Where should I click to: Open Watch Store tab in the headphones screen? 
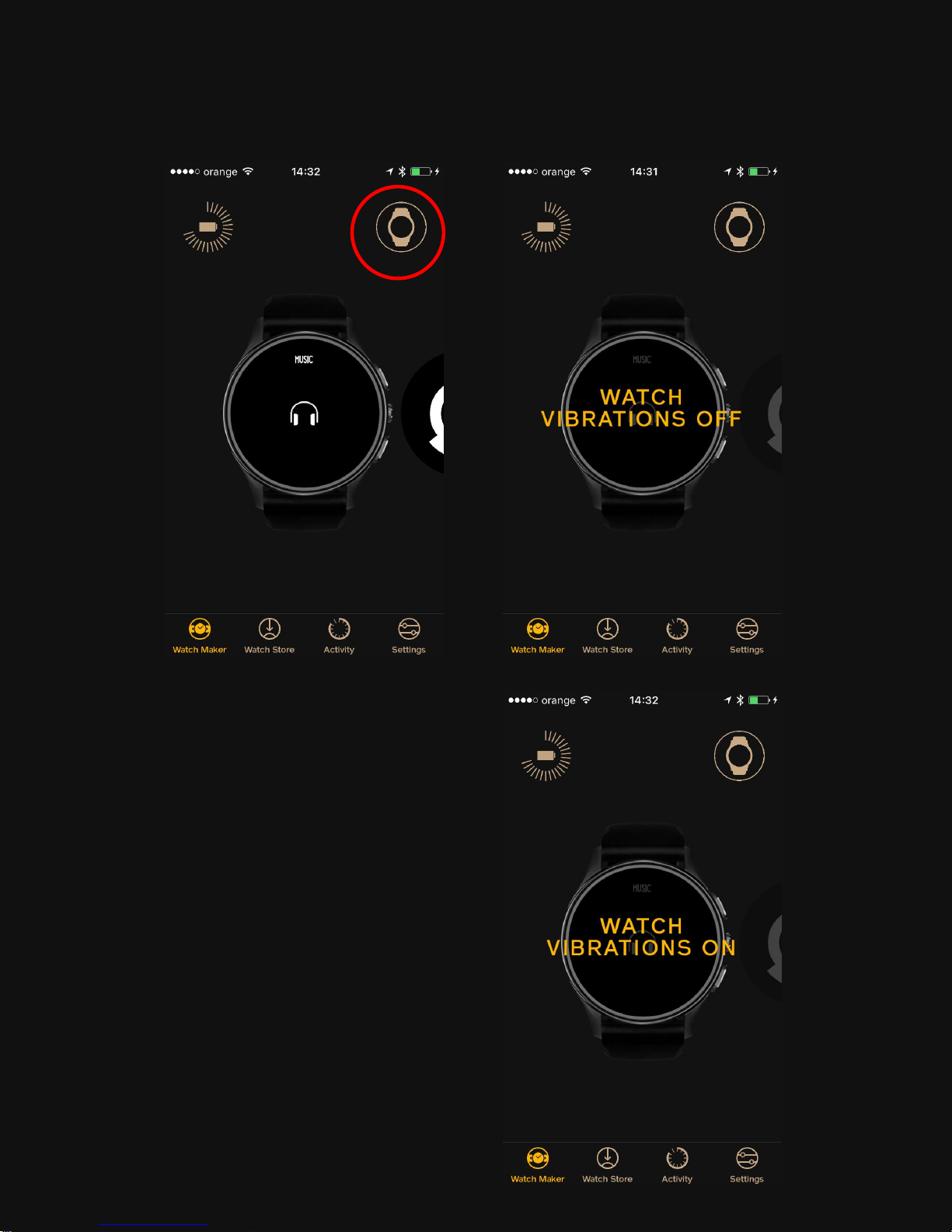(x=269, y=637)
